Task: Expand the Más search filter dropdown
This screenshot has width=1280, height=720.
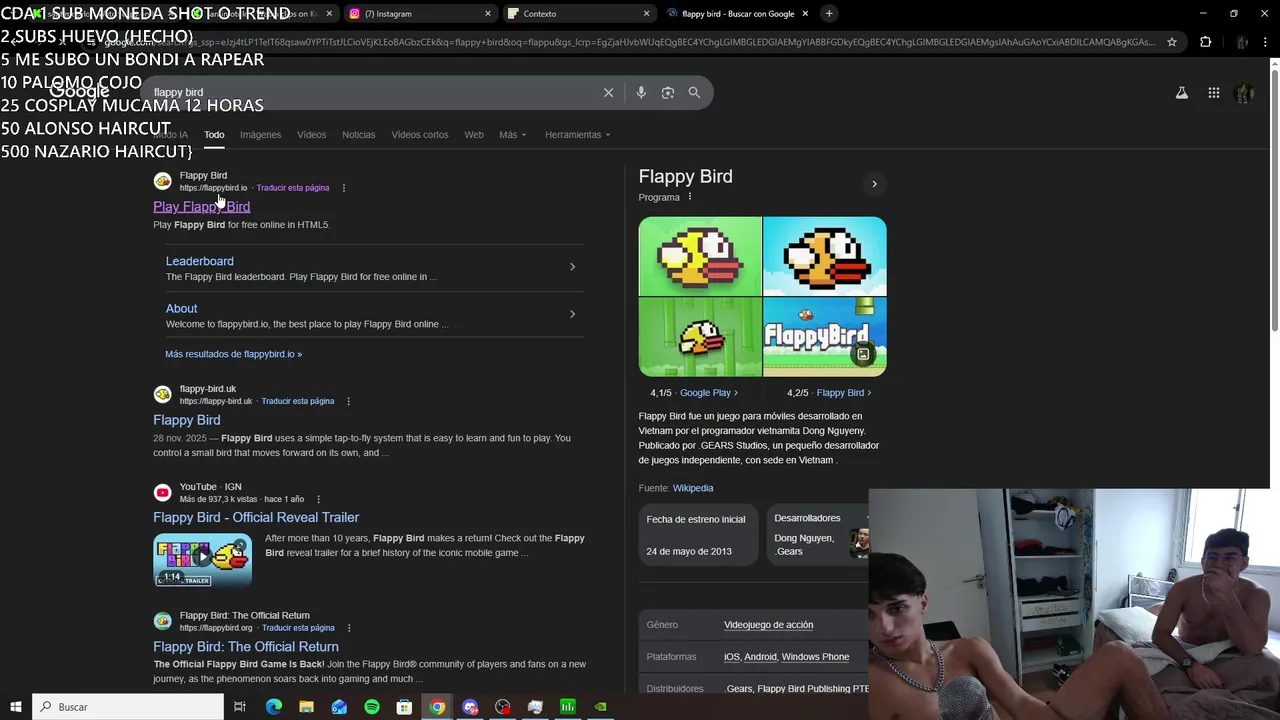Action: point(512,134)
